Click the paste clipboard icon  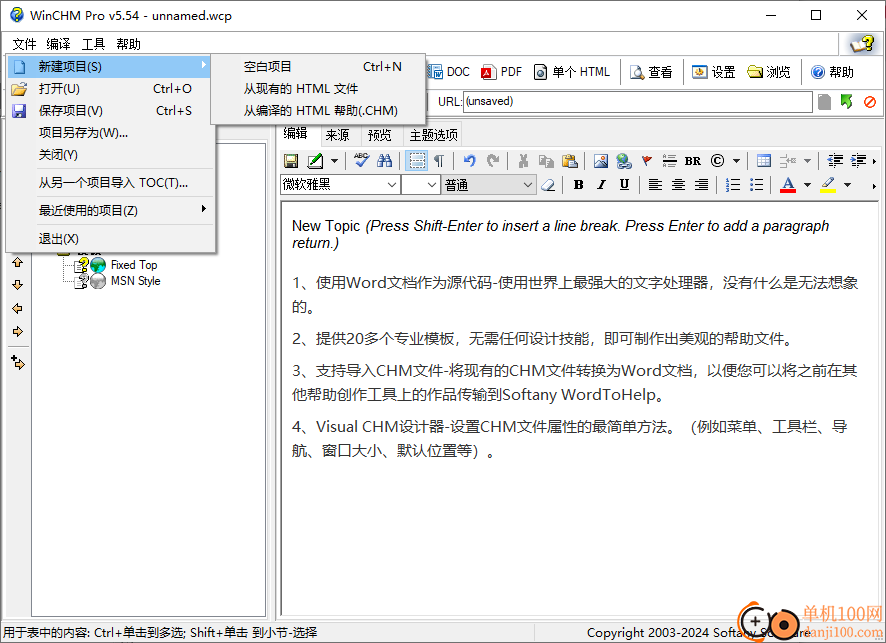coord(570,161)
